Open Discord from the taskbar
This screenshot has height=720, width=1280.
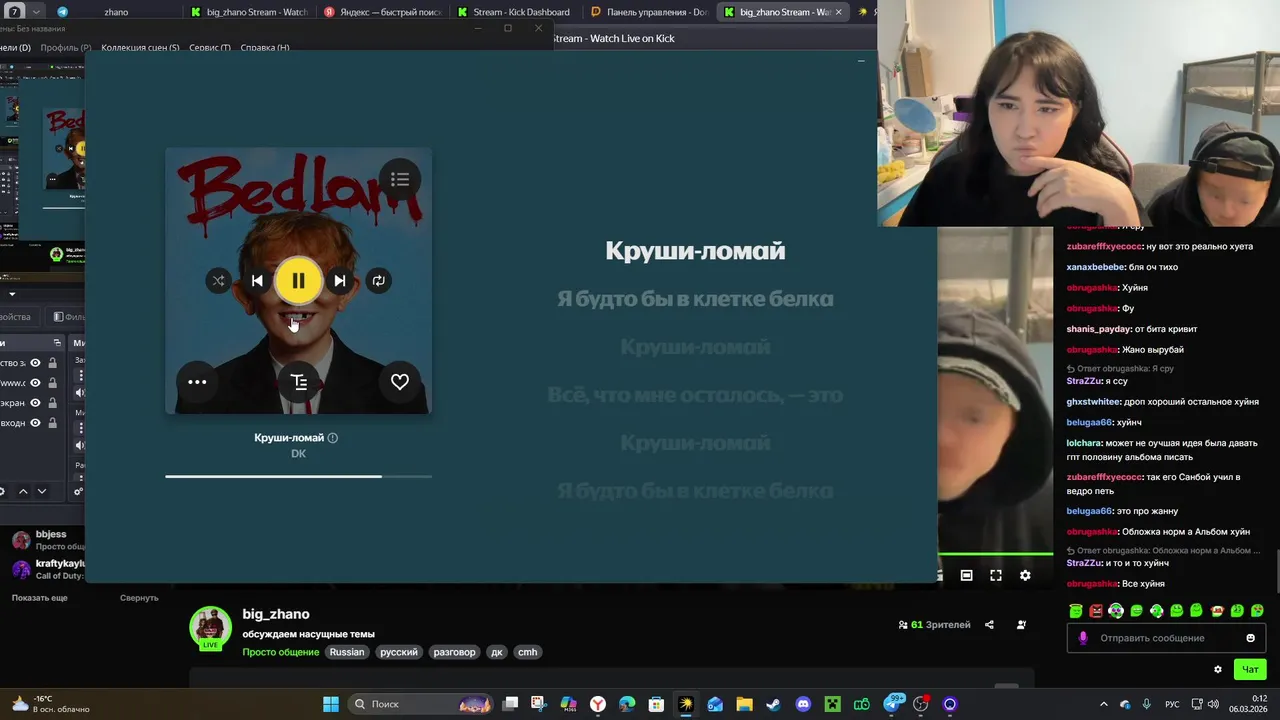click(x=803, y=704)
